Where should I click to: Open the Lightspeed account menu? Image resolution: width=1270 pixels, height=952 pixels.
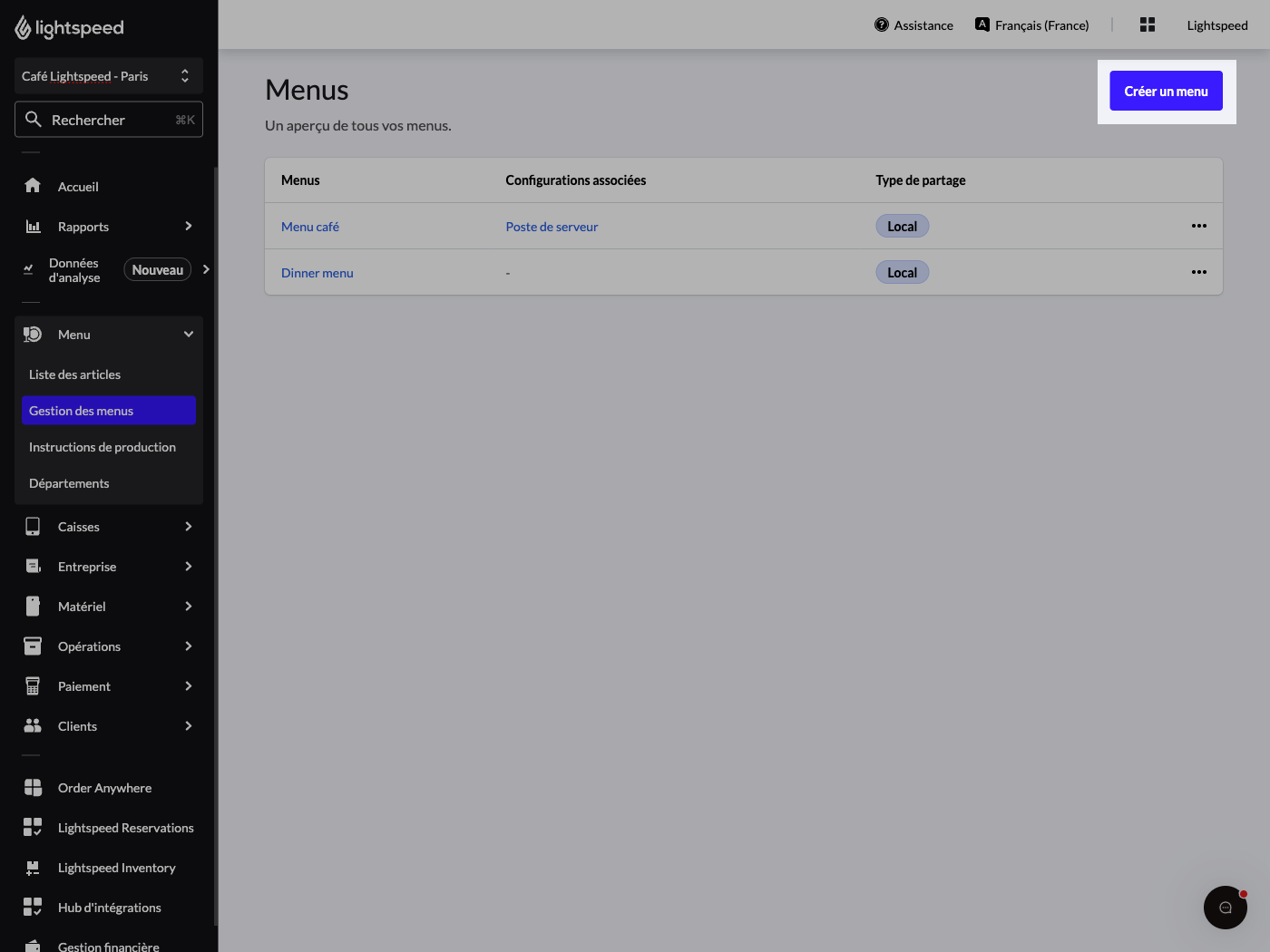(x=1217, y=25)
